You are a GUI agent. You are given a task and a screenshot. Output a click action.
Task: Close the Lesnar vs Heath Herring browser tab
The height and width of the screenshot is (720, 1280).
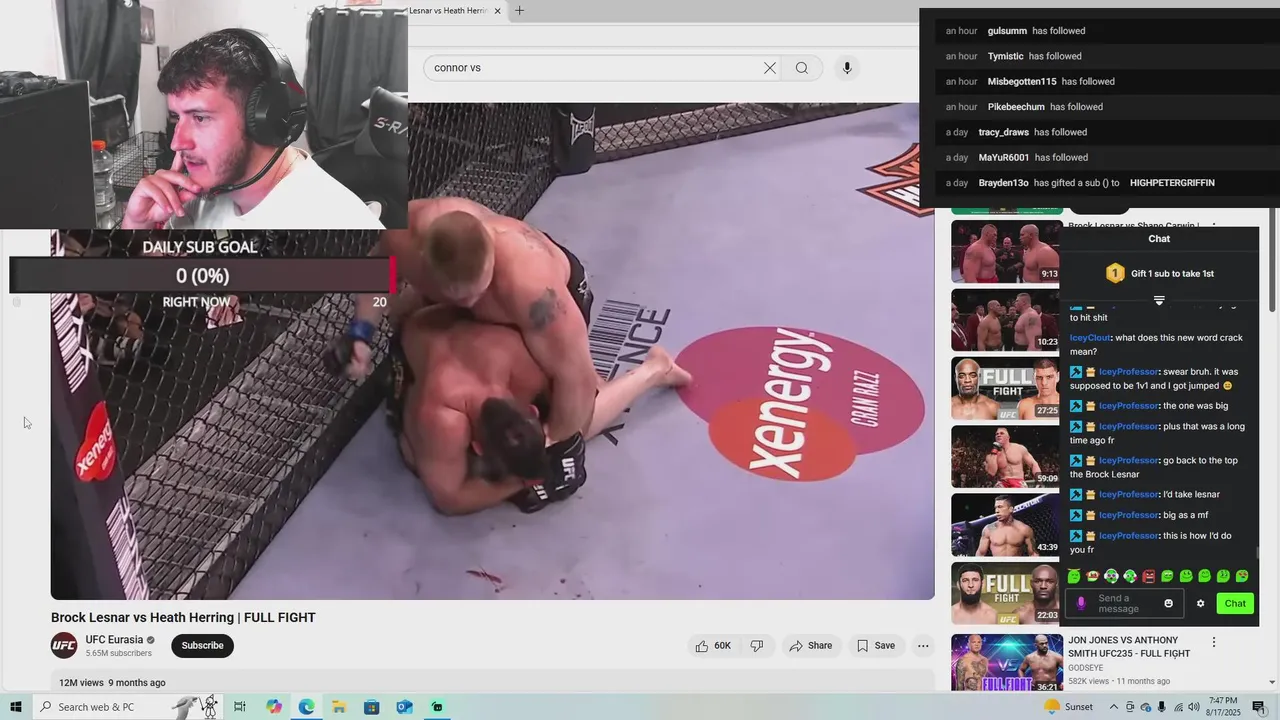point(497,11)
